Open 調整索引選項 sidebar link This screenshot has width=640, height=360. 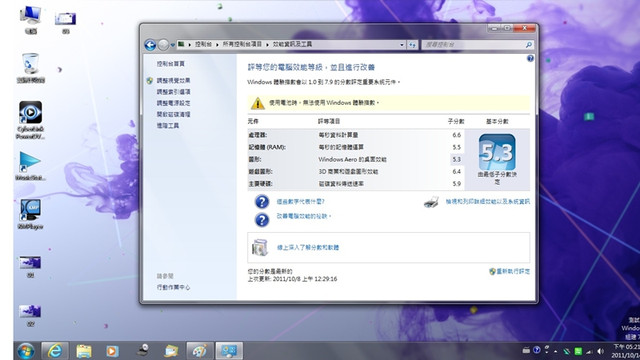(x=173, y=92)
